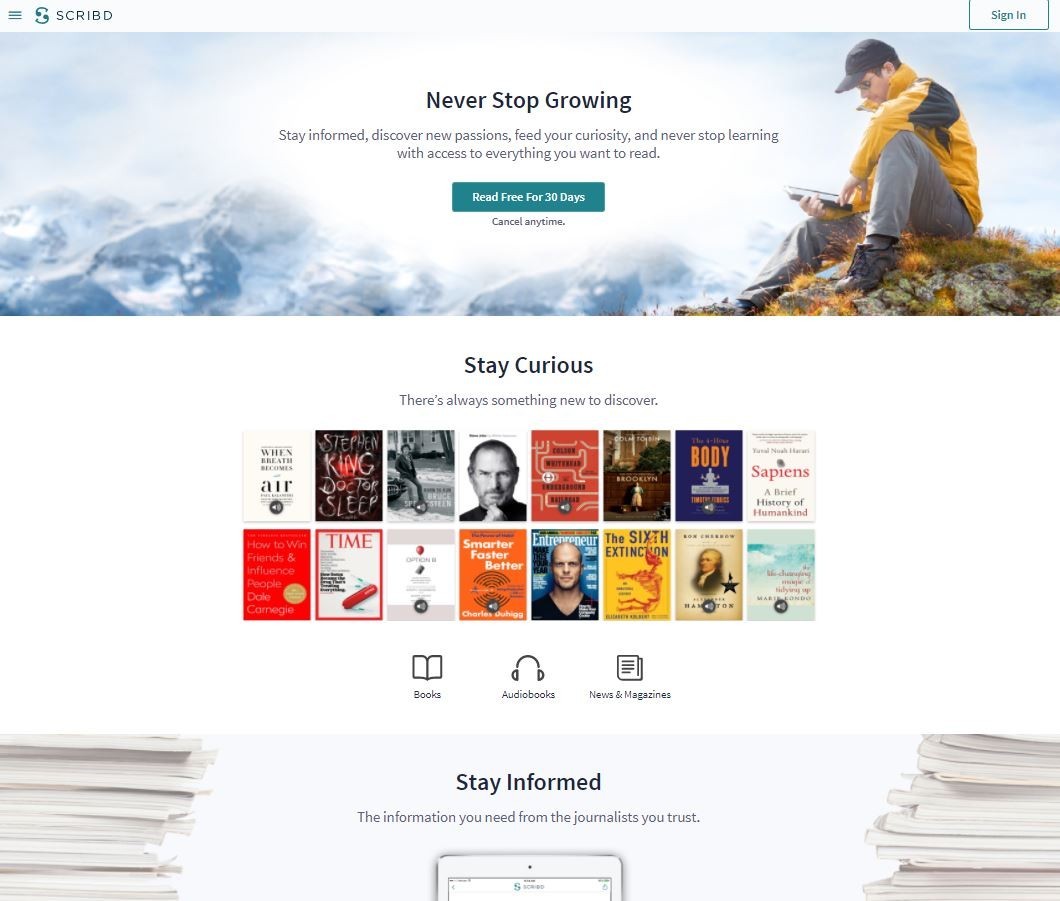This screenshot has height=901, width=1060.
Task: Open the TIME magazine cover
Action: point(349,575)
